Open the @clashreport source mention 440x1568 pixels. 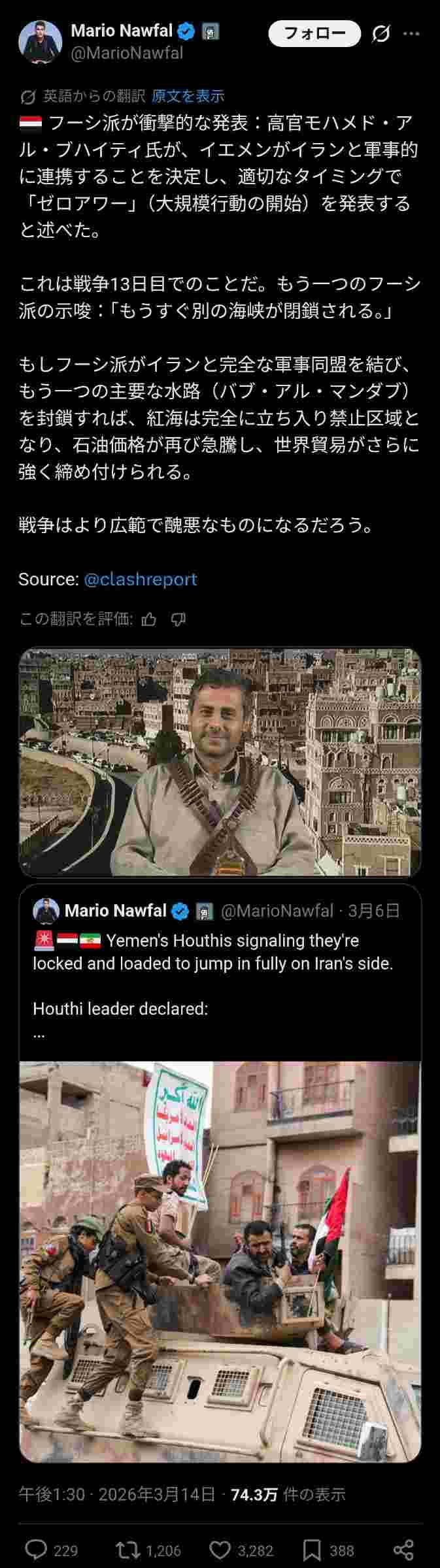[x=140, y=579]
